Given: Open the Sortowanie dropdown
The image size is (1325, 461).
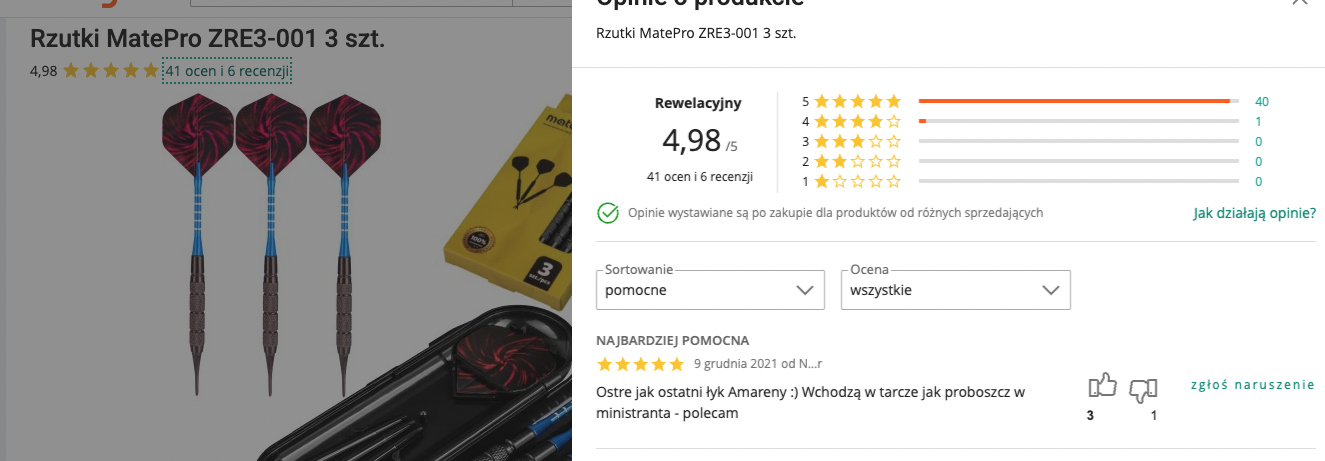Looking at the screenshot, I should pyautogui.click(x=710, y=290).
